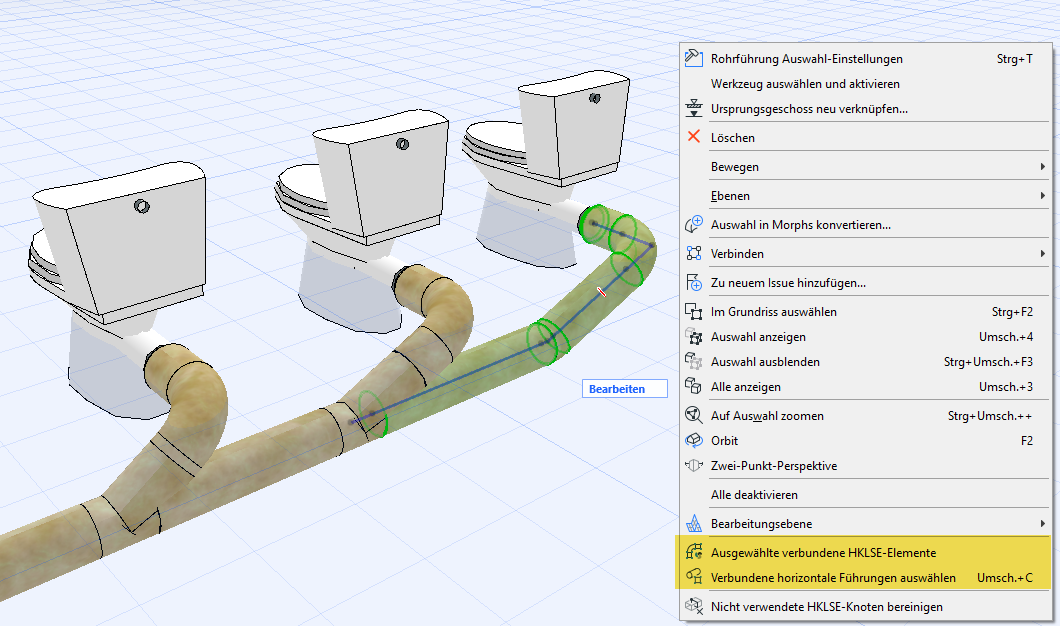Click the middle toilet's flush button
The width and height of the screenshot is (1060, 626).
point(402,144)
